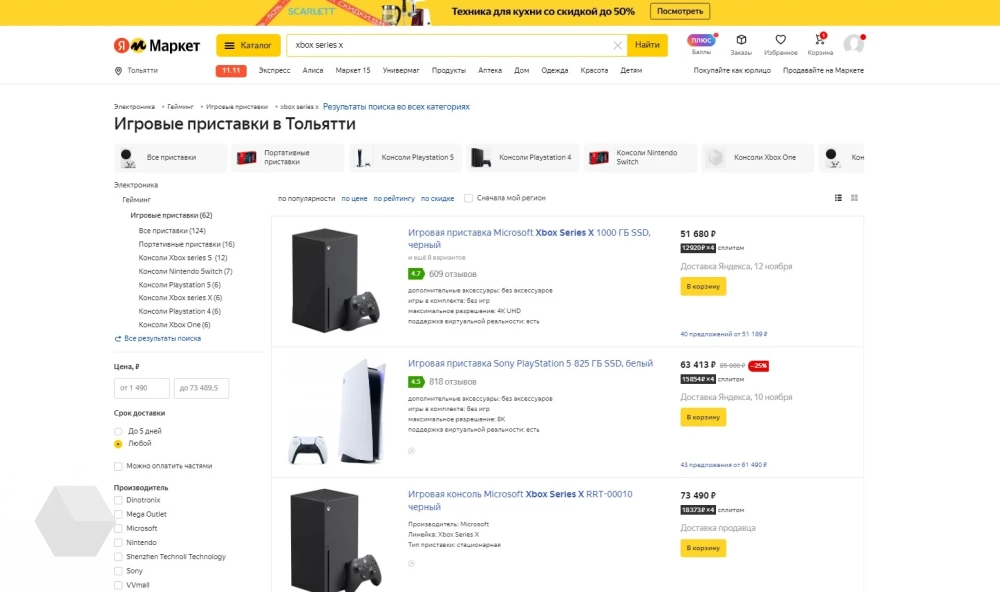Image resolution: width=1000 pixels, height=592 pixels.
Task: Switch to grid view layout
Action: pos(854,198)
